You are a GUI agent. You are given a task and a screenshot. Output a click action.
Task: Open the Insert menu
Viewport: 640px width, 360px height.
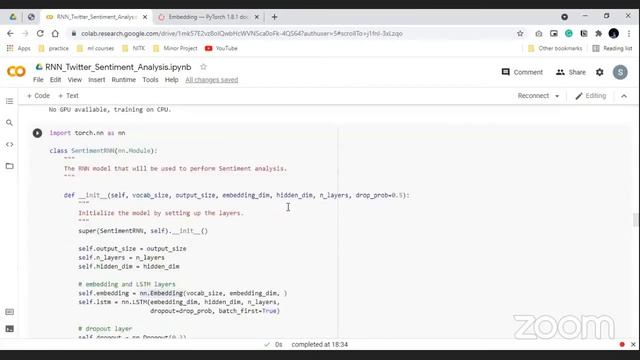[96, 80]
